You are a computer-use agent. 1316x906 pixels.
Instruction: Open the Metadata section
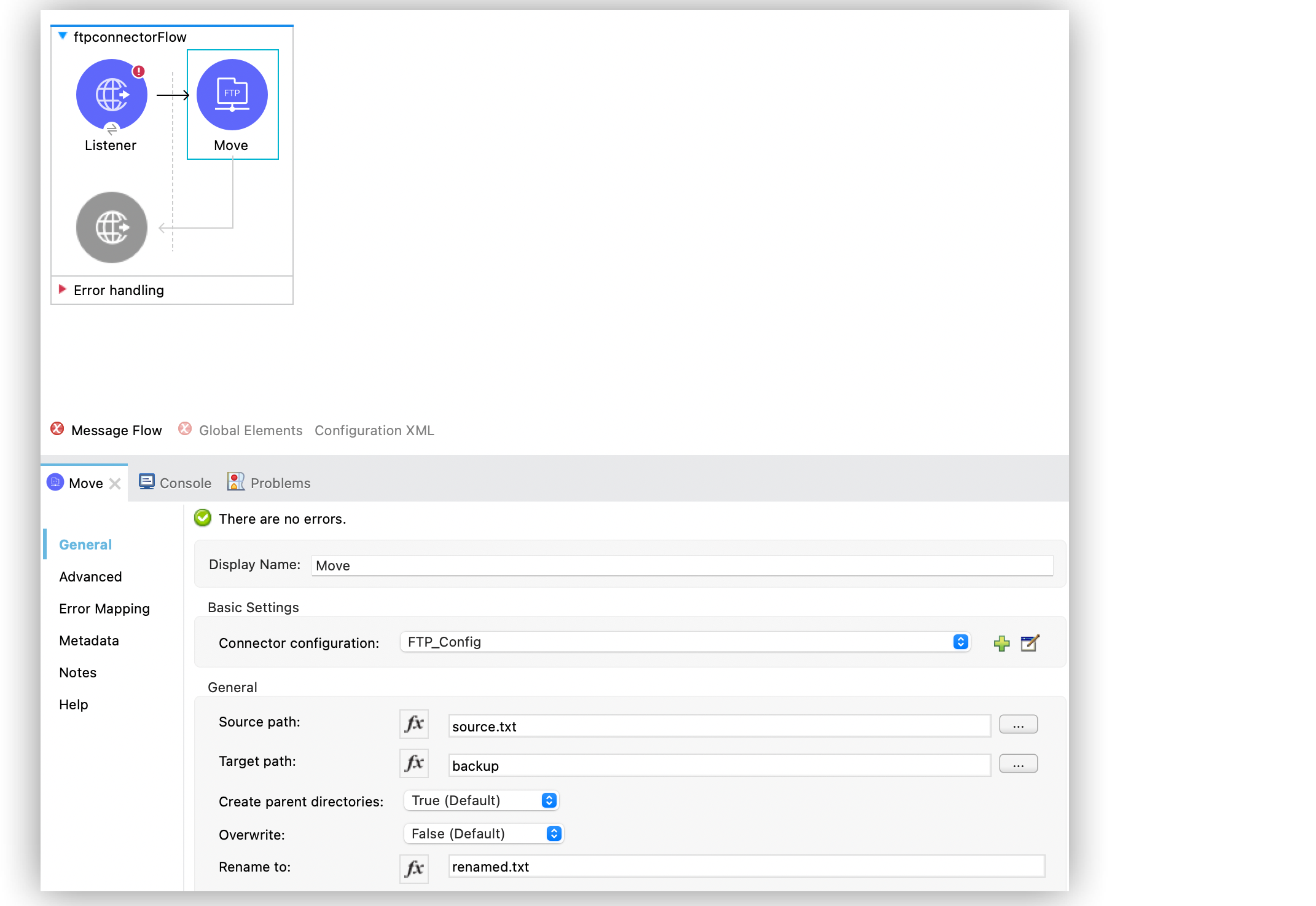click(89, 640)
